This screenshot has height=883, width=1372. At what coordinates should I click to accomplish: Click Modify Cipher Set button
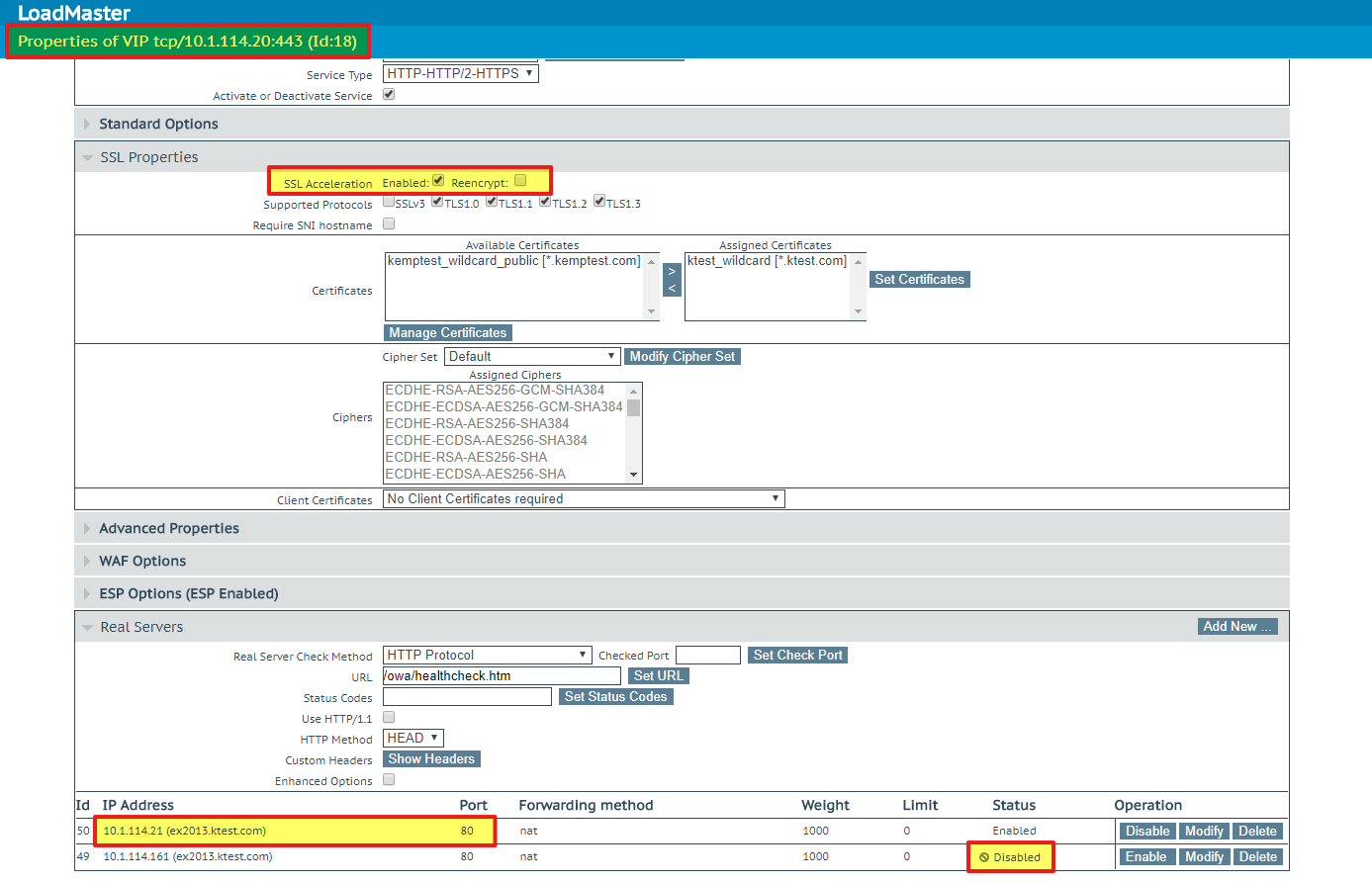click(683, 357)
